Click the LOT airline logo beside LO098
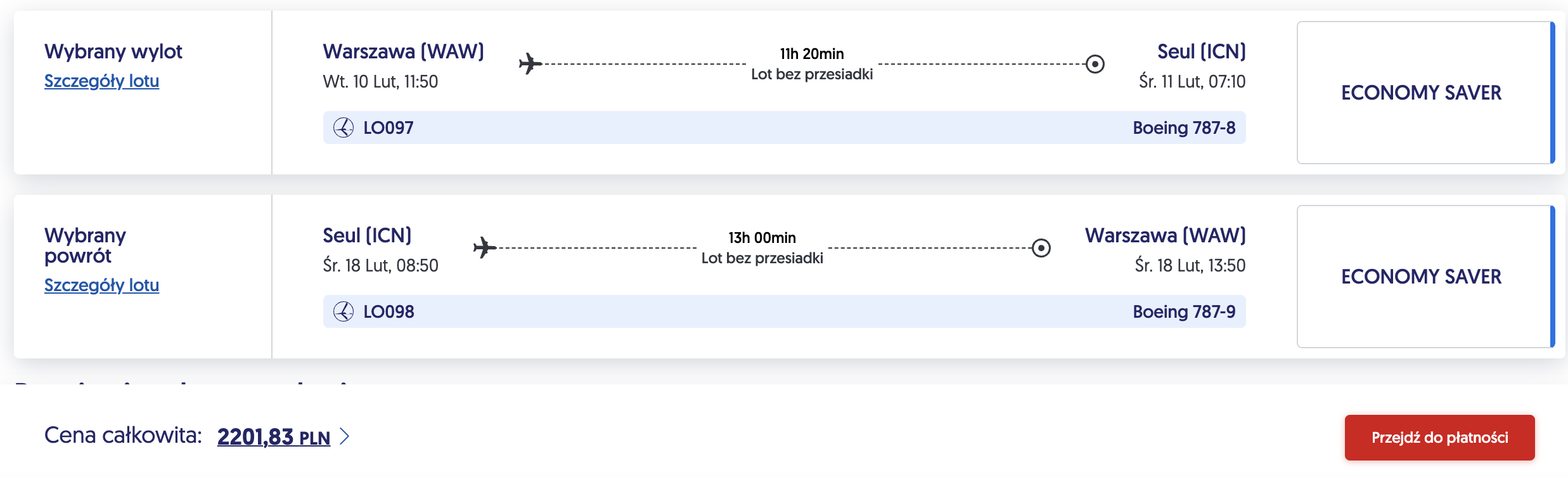Image resolution: width=1568 pixels, height=477 pixels. [344, 311]
